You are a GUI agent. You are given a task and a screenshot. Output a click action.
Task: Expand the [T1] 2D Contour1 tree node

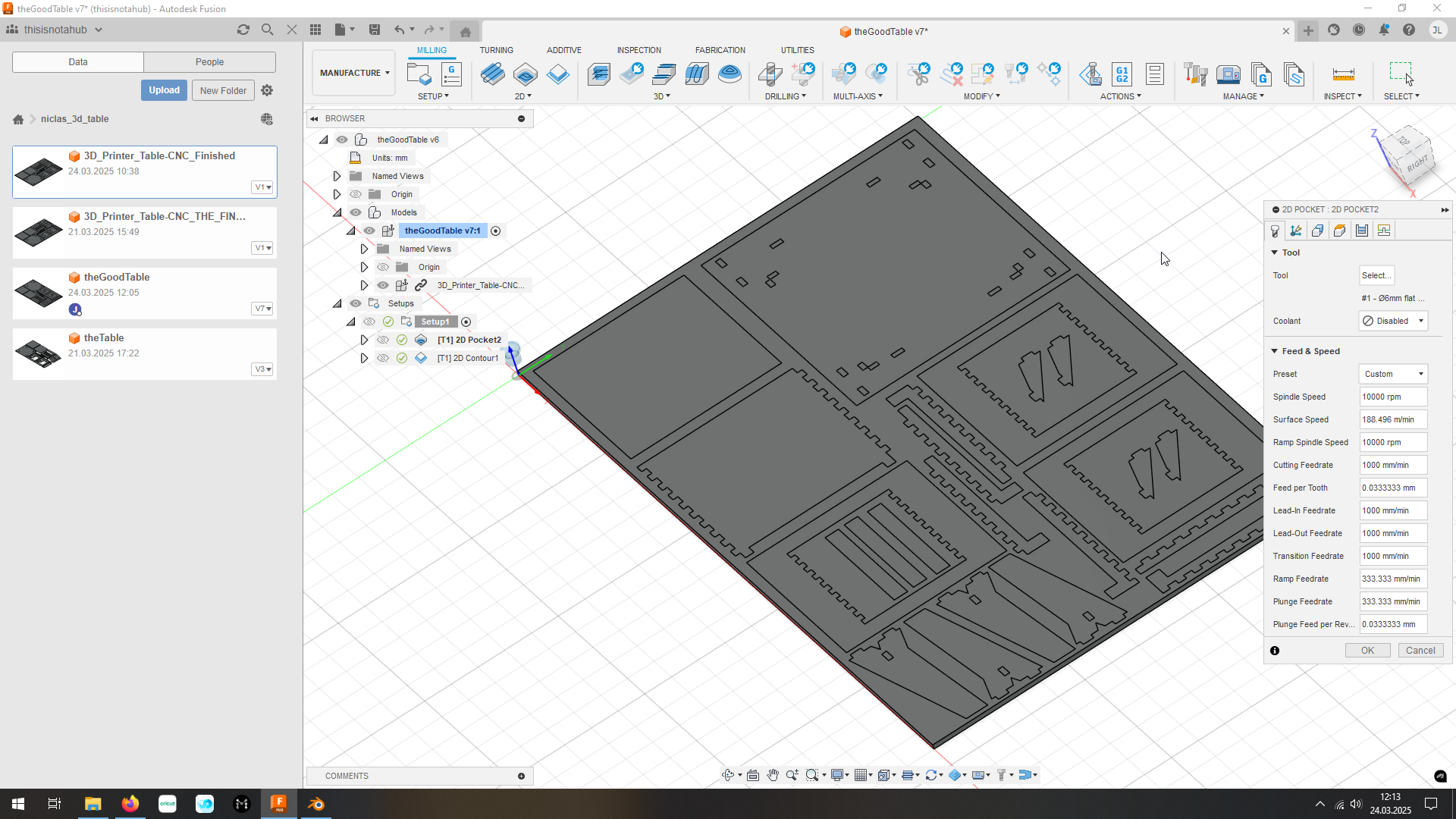point(364,358)
